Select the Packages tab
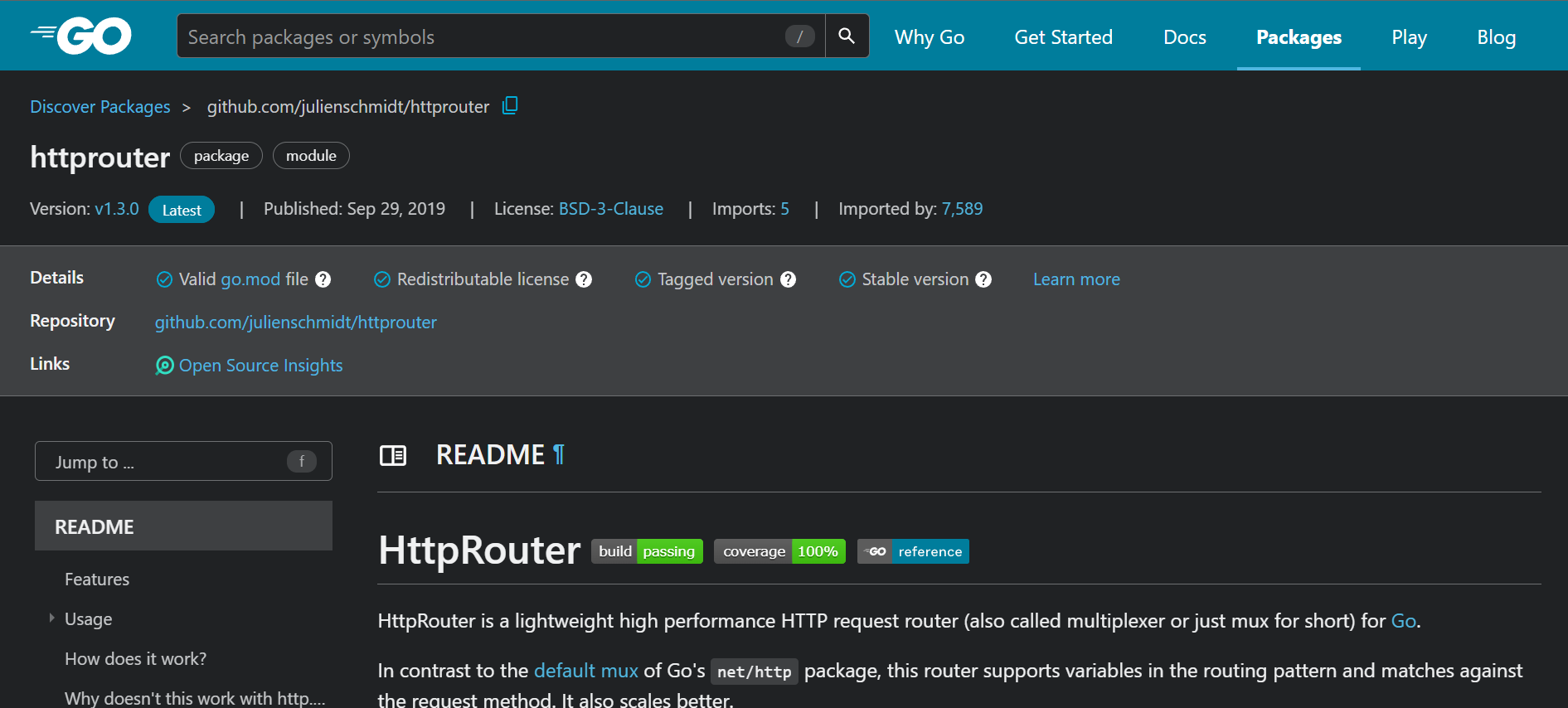 1299,37
